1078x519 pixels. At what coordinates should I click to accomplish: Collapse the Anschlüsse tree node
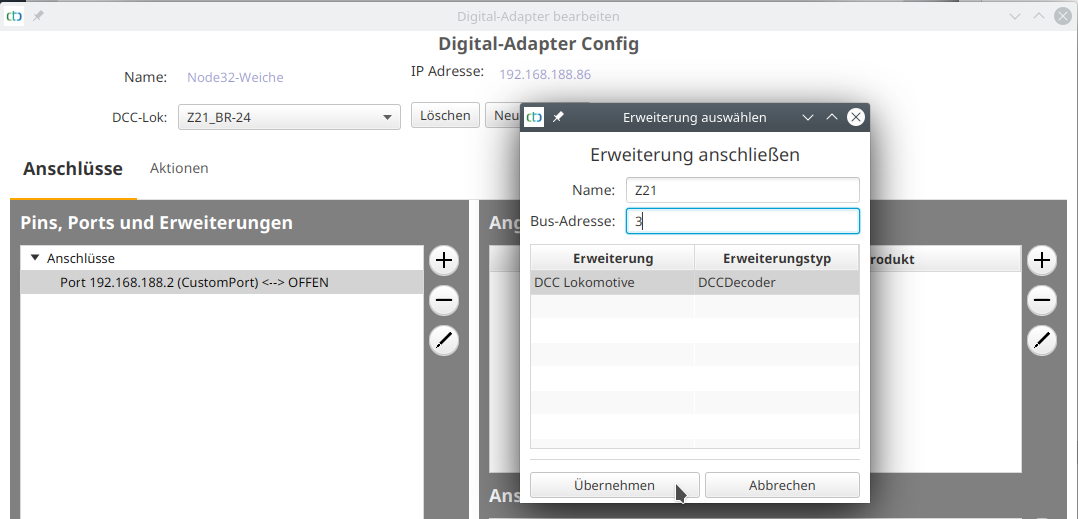point(35,258)
